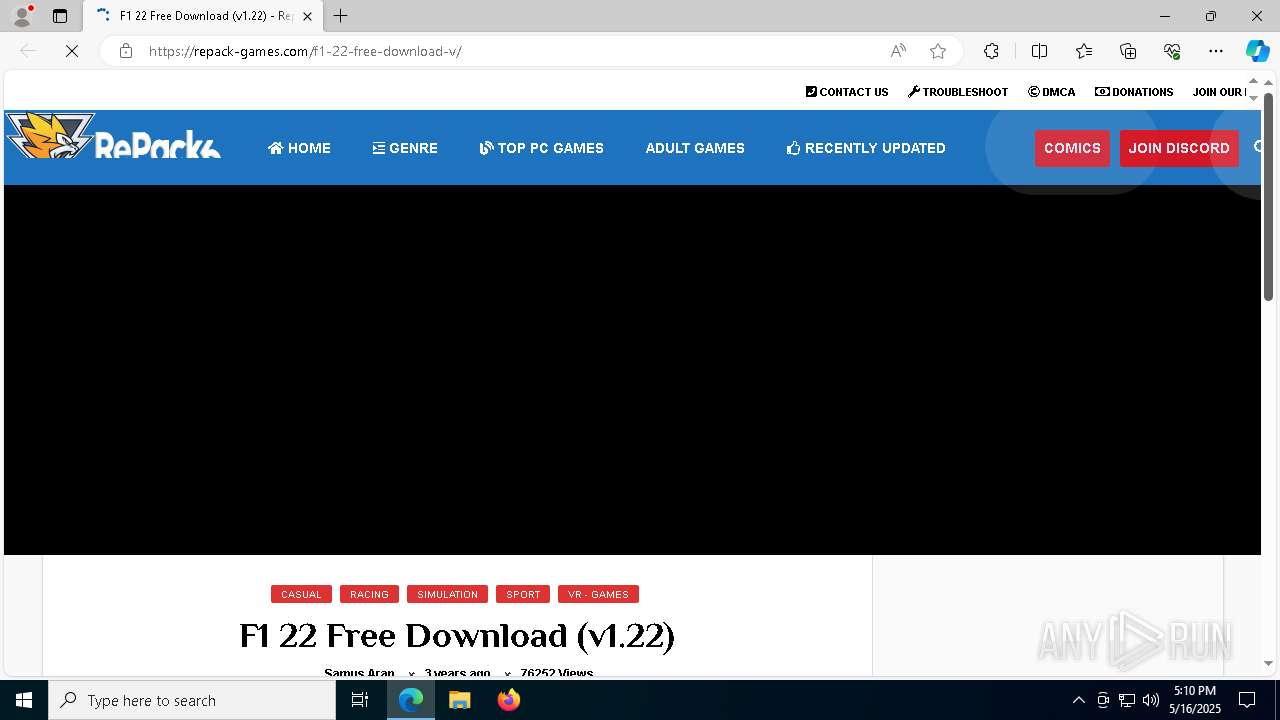
Task: Open Microsoft Edge from taskbar
Action: click(411, 700)
